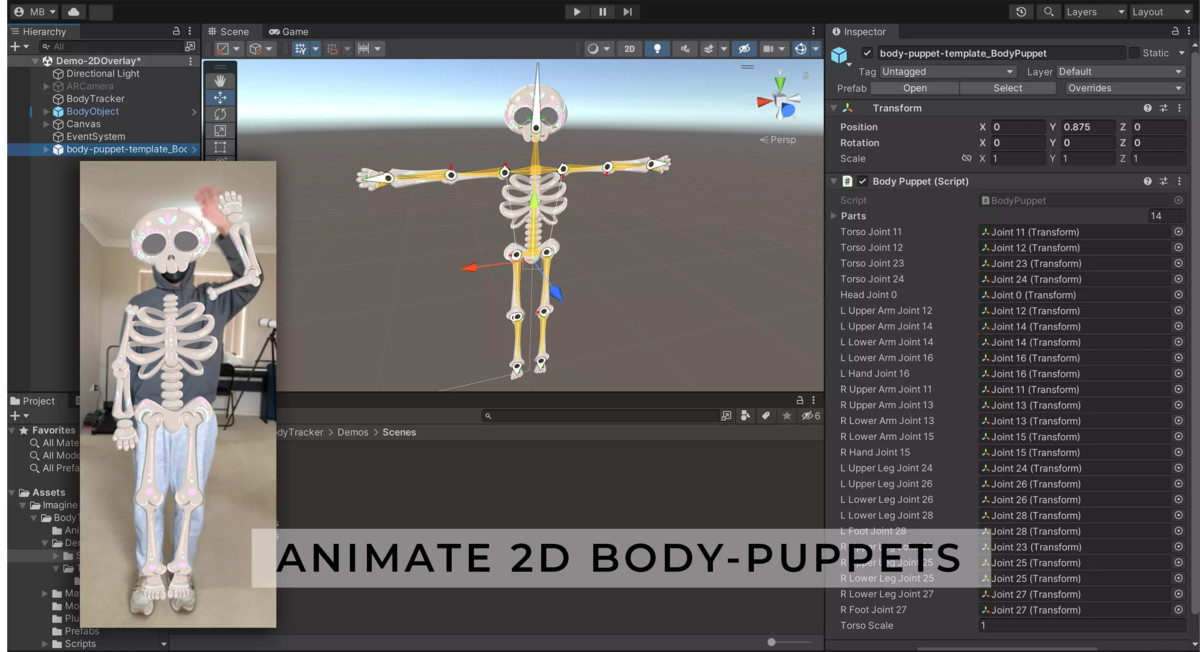Click the prefab Select button
Screen dimensions: 1200x652
(x=1007, y=88)
